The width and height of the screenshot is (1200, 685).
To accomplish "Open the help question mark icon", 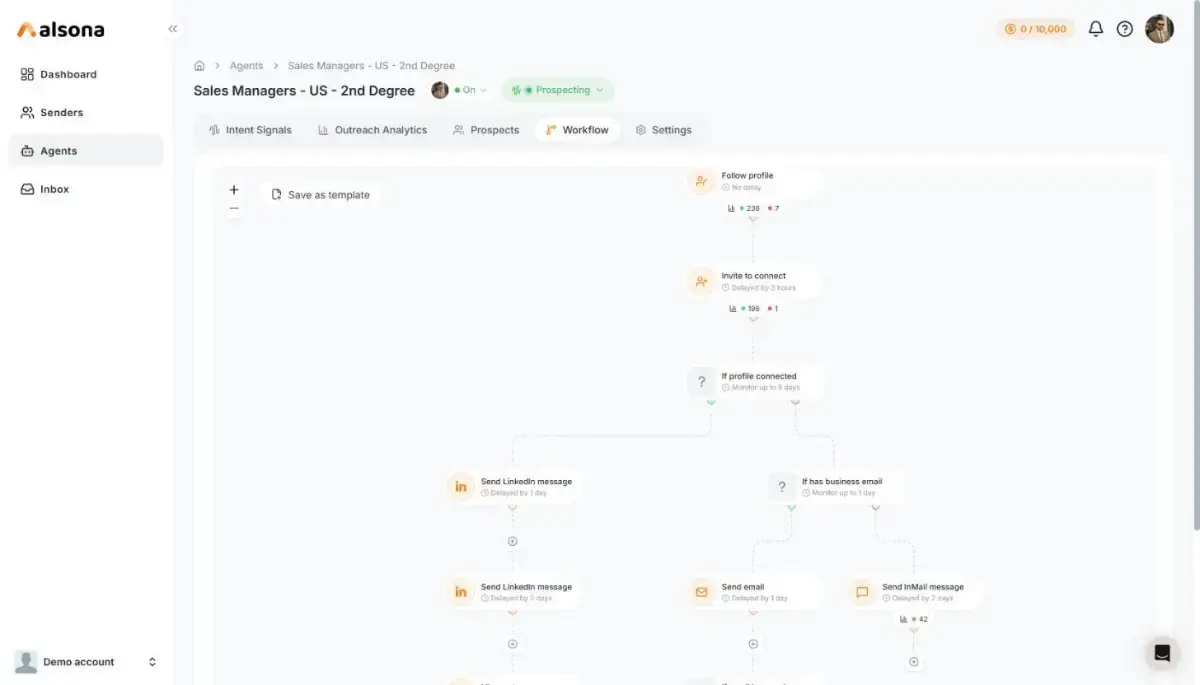I will click(x=1125, y=29).
